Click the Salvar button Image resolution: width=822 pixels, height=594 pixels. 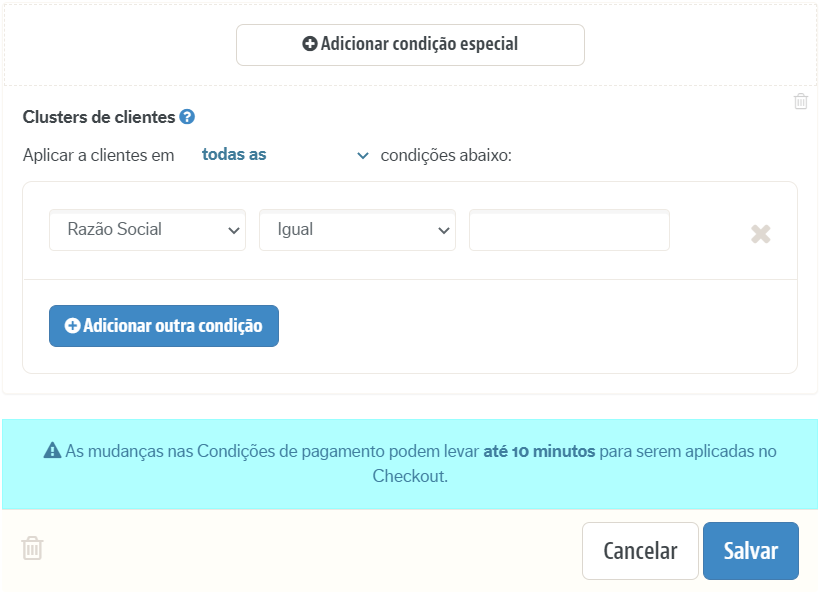(x=751, y=550)
